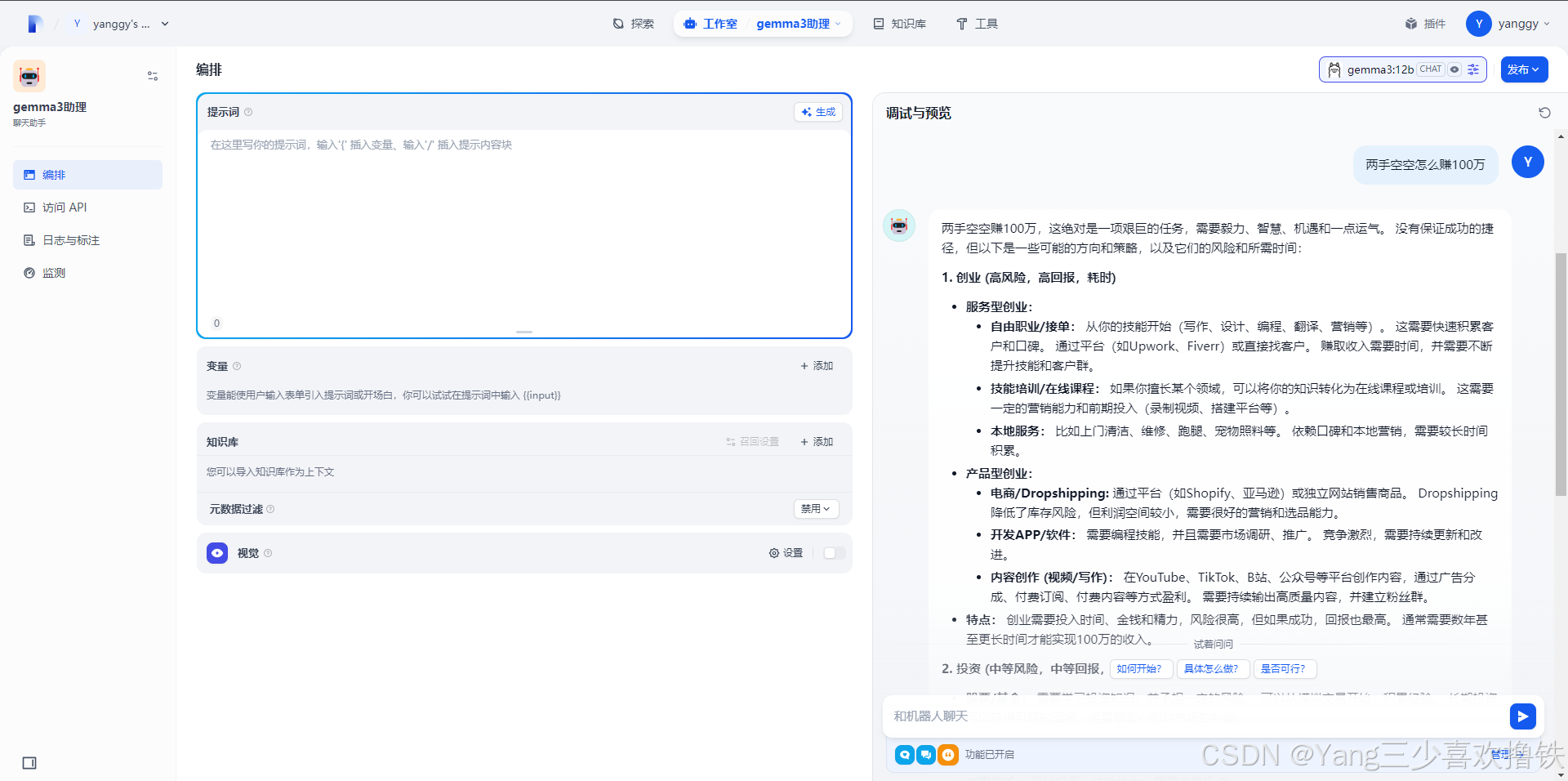Click the blue Y account avatar in header
Viewport: 1568px width, 781px height.
coord(1479,24)
